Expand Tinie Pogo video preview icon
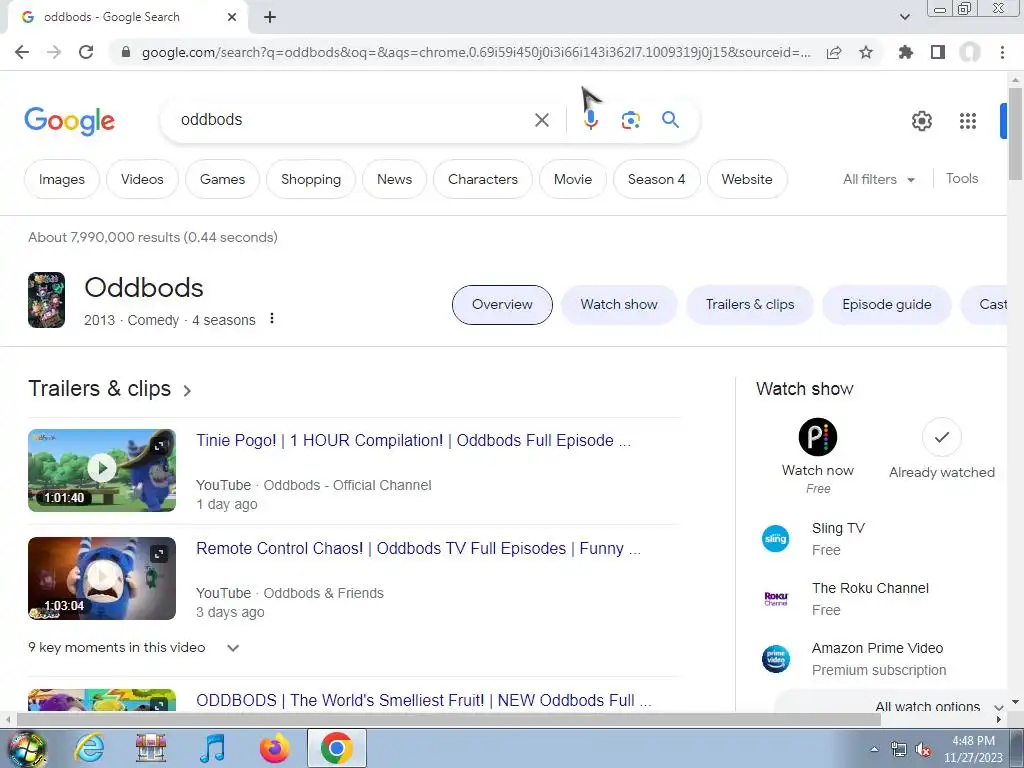 pos(159,446)
